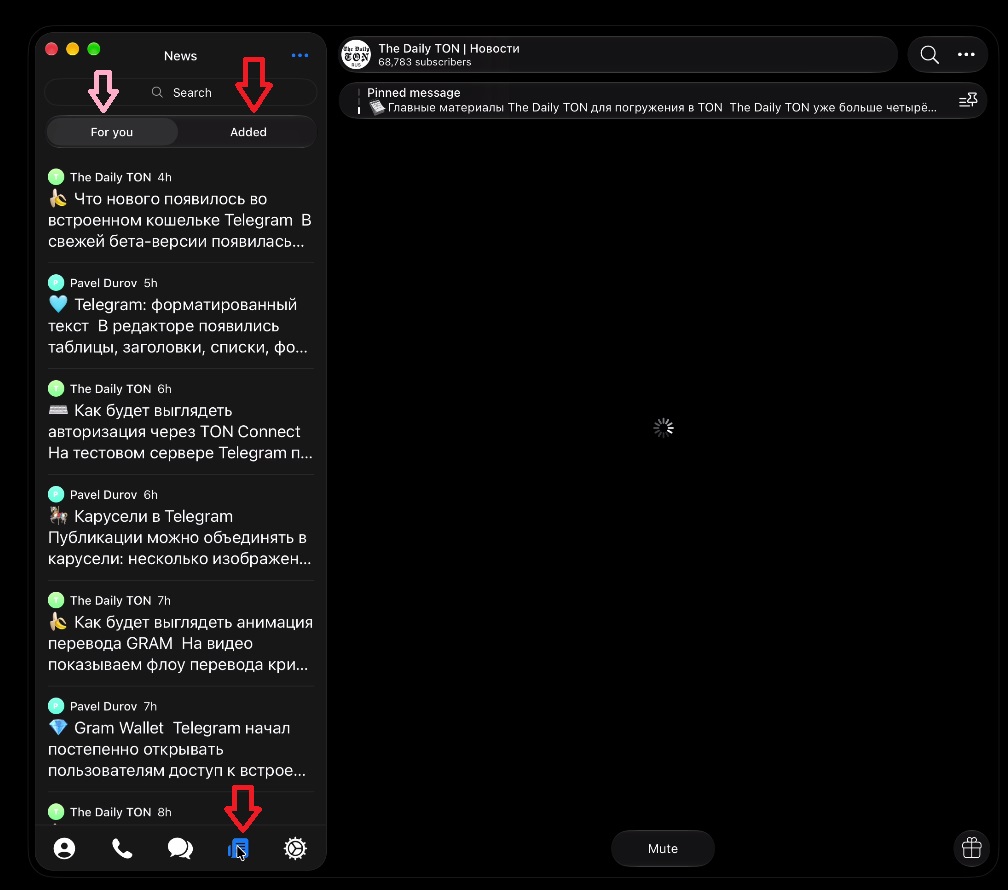Open The Daily TON channel avatar
1008x890 pixels.
pos(356,55)
